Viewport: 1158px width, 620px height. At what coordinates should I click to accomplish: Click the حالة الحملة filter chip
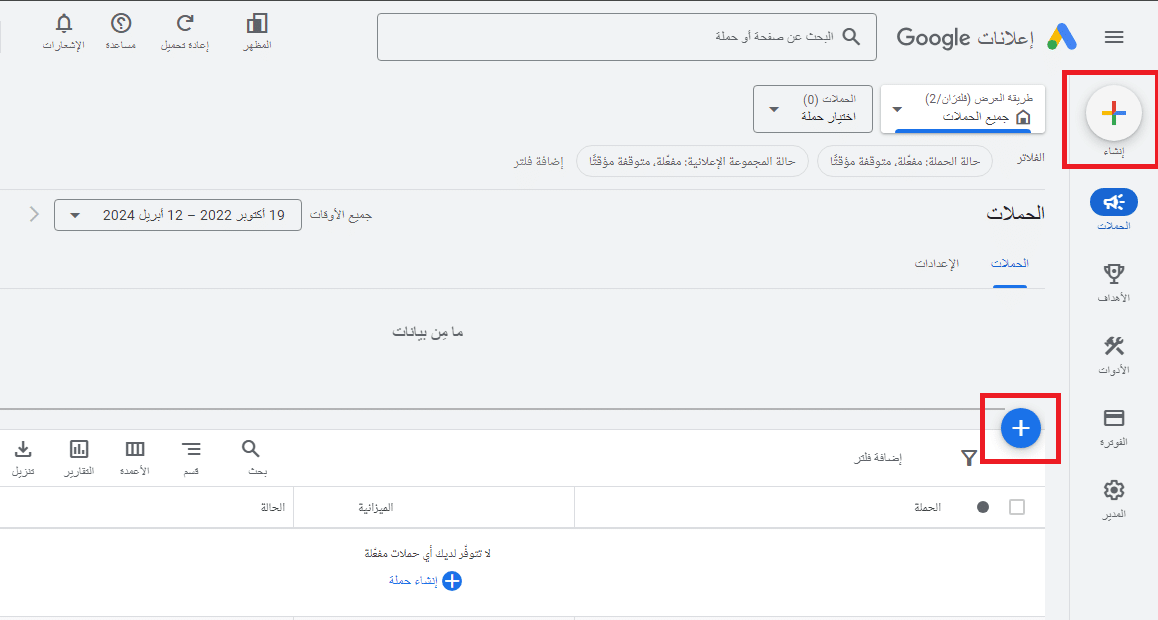pyautogui.click(x=905, y=161)
